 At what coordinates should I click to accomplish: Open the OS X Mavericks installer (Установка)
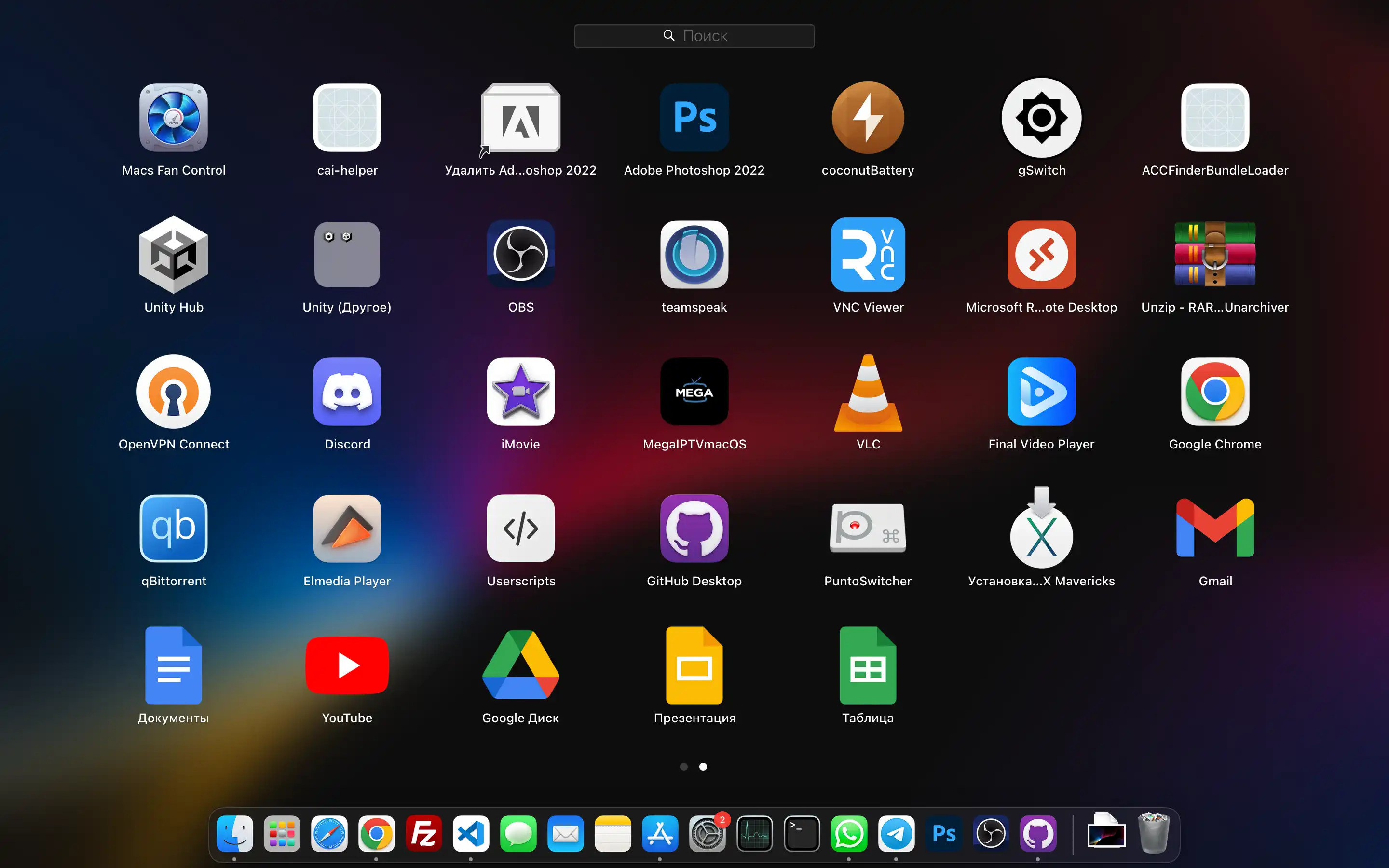pyautogui.click(x=1041, y=528)
